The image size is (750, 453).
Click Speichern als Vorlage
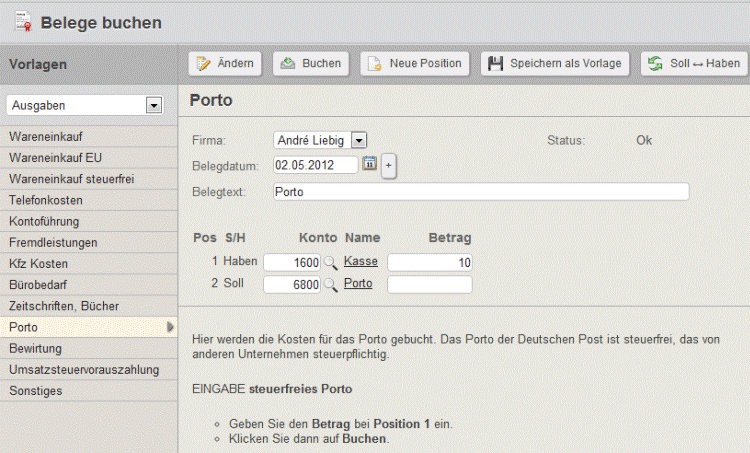pos(556,63)
